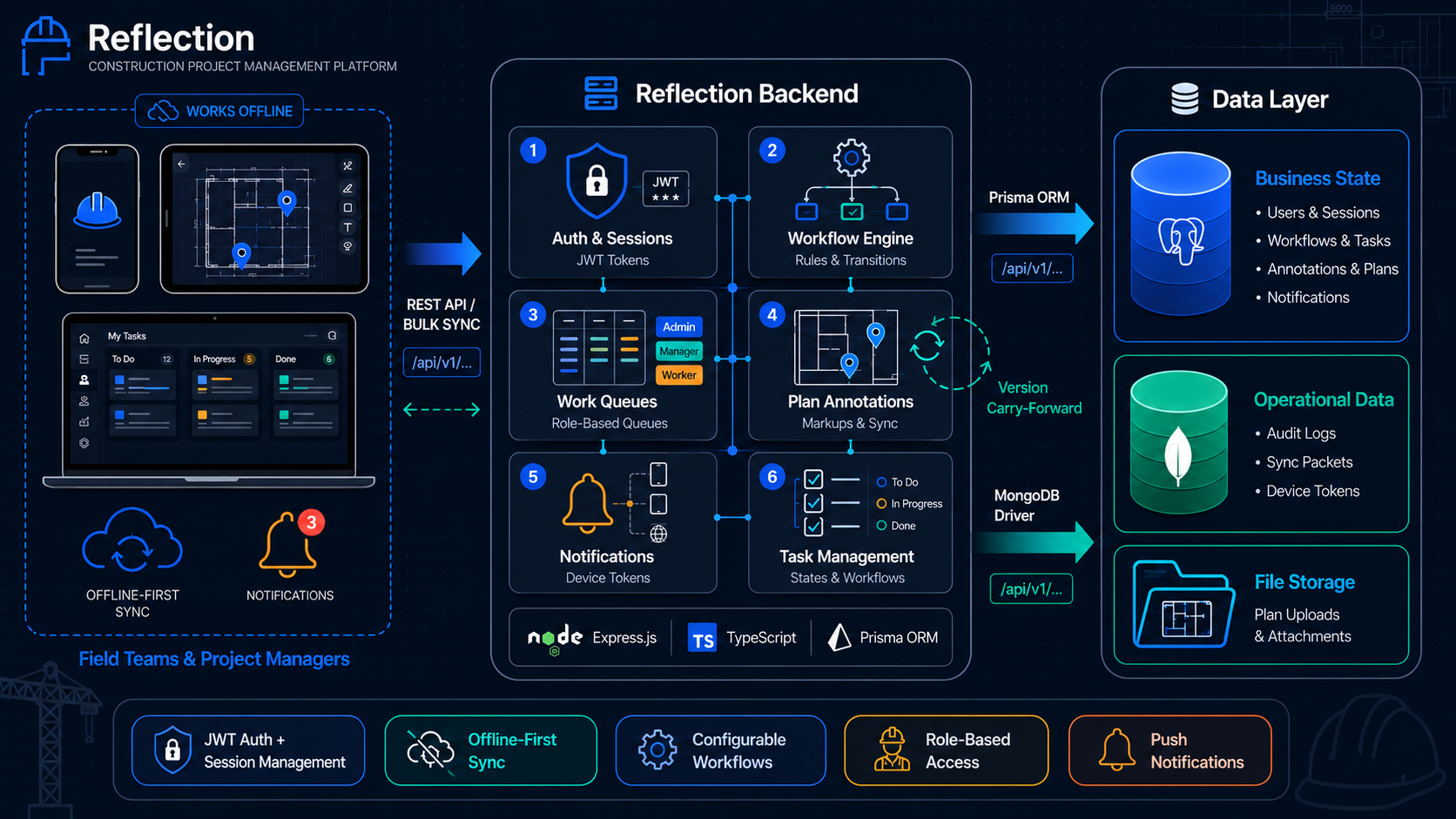Select the To Do status radio
This screenshot has width=1456, height=819.
(x=881, y=482)
